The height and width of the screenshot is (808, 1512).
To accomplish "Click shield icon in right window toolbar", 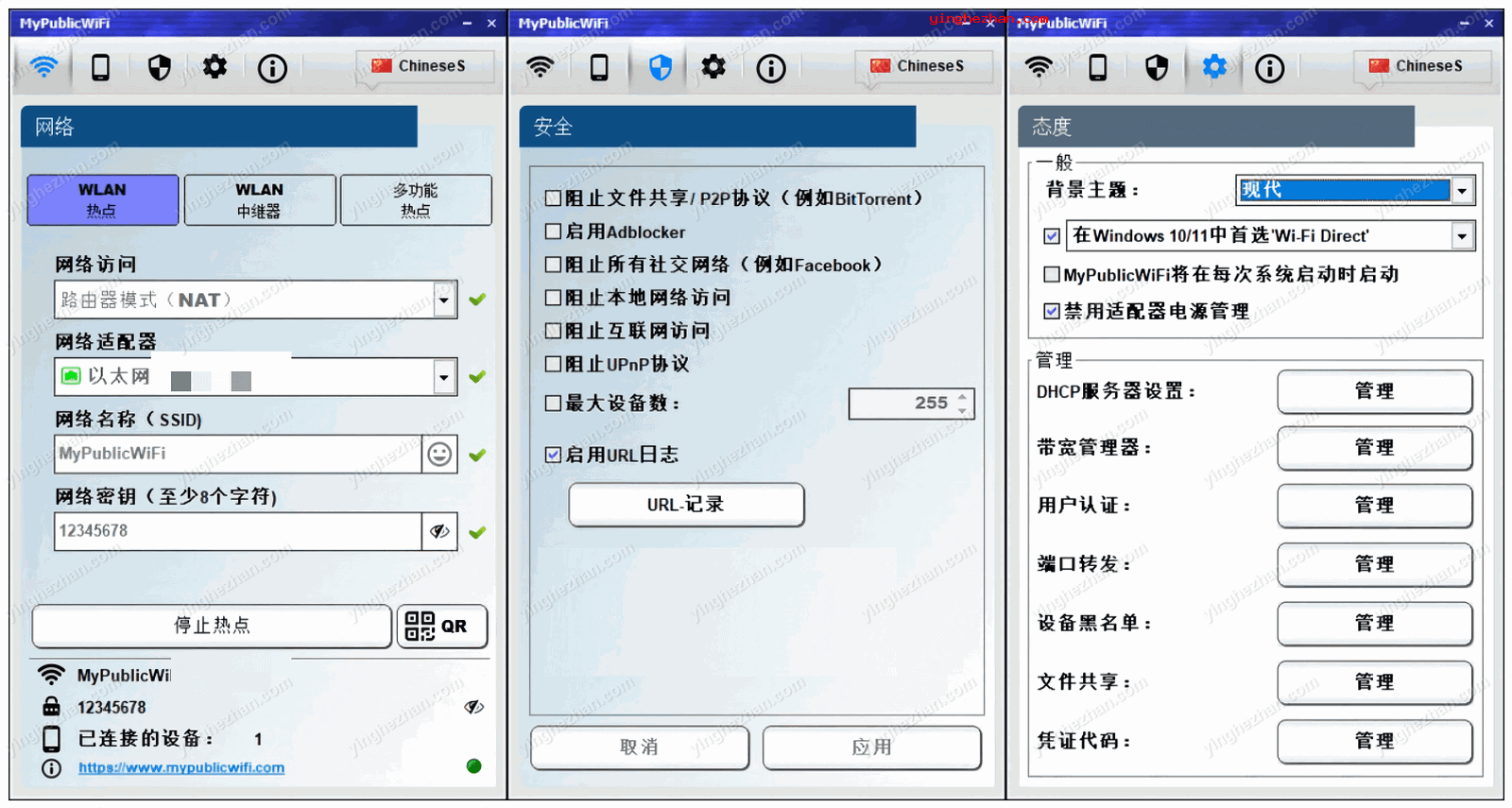I will (x=1157, y=67).
